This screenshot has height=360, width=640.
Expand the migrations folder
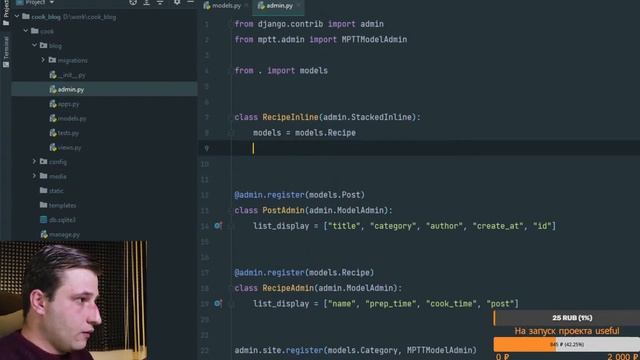(x=43, y=60)
